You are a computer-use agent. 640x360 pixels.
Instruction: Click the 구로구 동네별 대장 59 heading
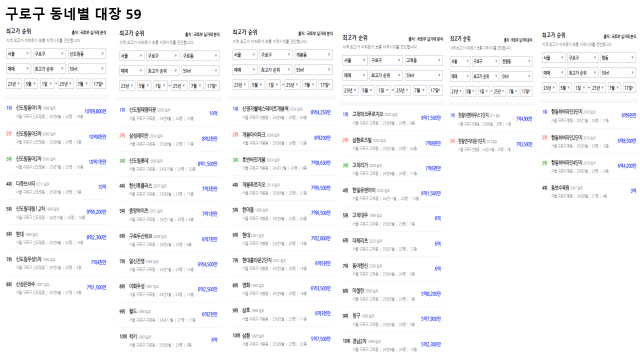pyautogui.click(x=73, y=14)
